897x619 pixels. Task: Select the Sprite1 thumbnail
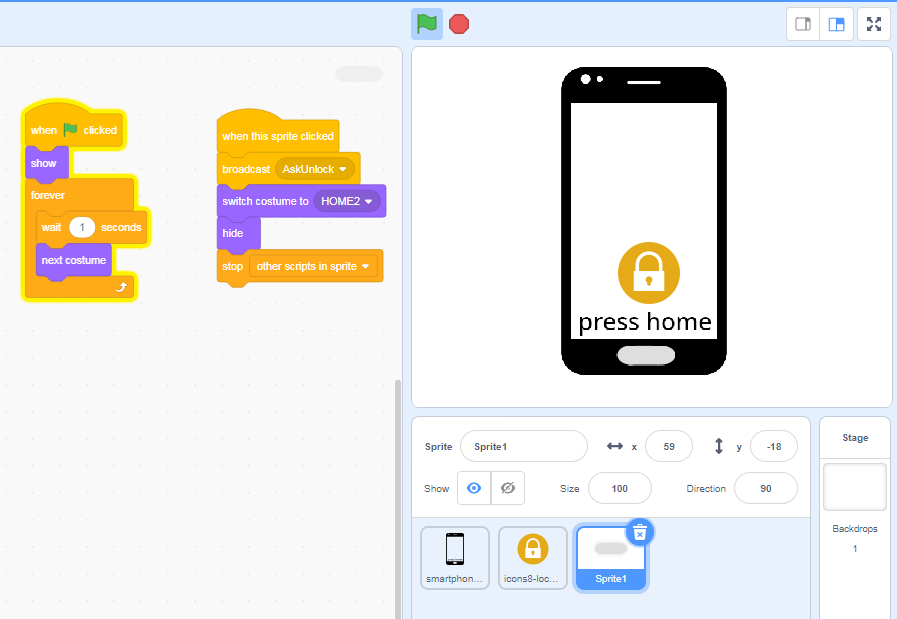[x=610, y=558]
